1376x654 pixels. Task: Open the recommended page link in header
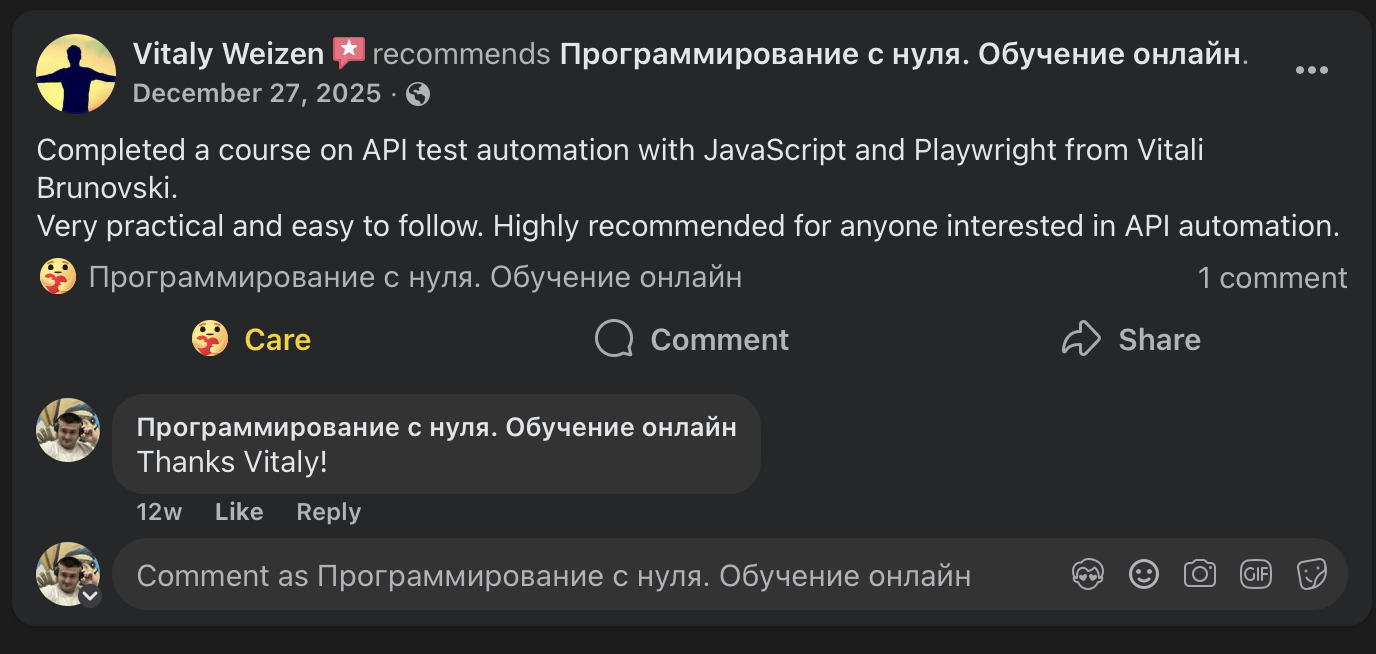[900, 53]
